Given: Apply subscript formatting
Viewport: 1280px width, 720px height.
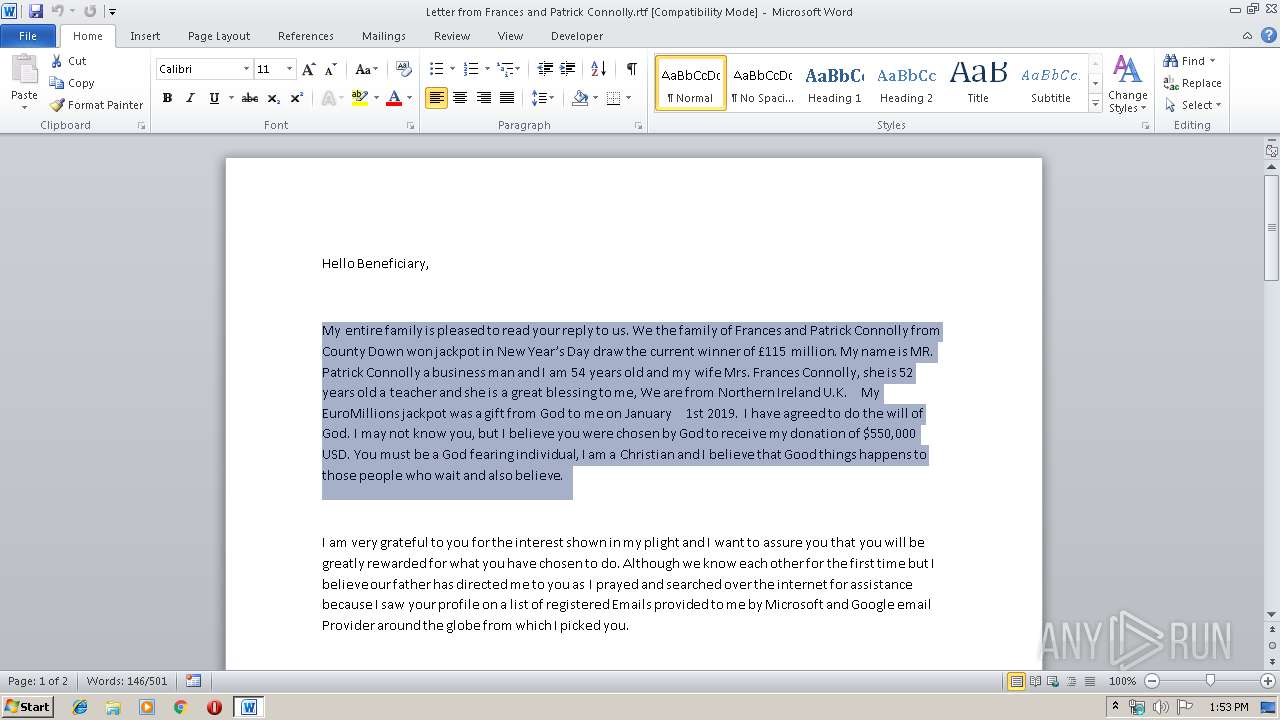Looking at the screenshot, I should [x=274, y=98].
